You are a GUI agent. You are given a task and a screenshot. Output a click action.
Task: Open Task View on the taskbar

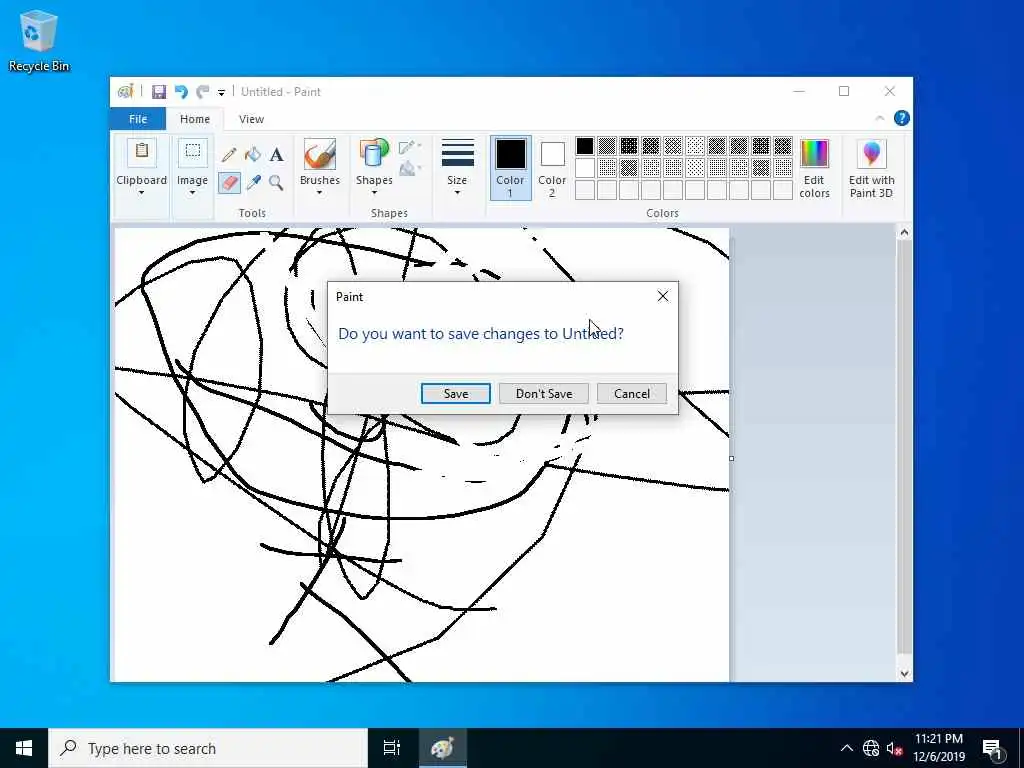391,748
